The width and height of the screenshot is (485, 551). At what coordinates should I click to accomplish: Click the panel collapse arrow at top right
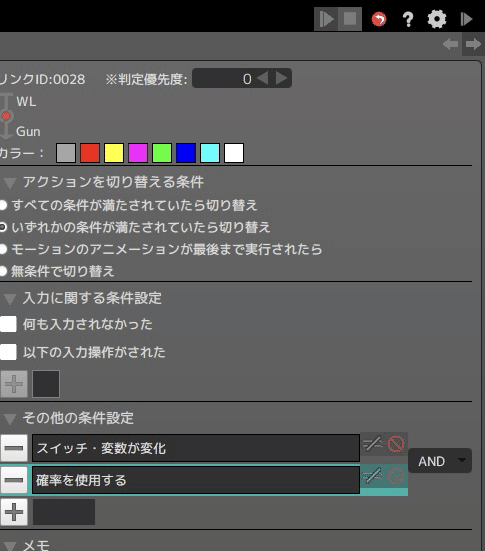tap(466, 19)
